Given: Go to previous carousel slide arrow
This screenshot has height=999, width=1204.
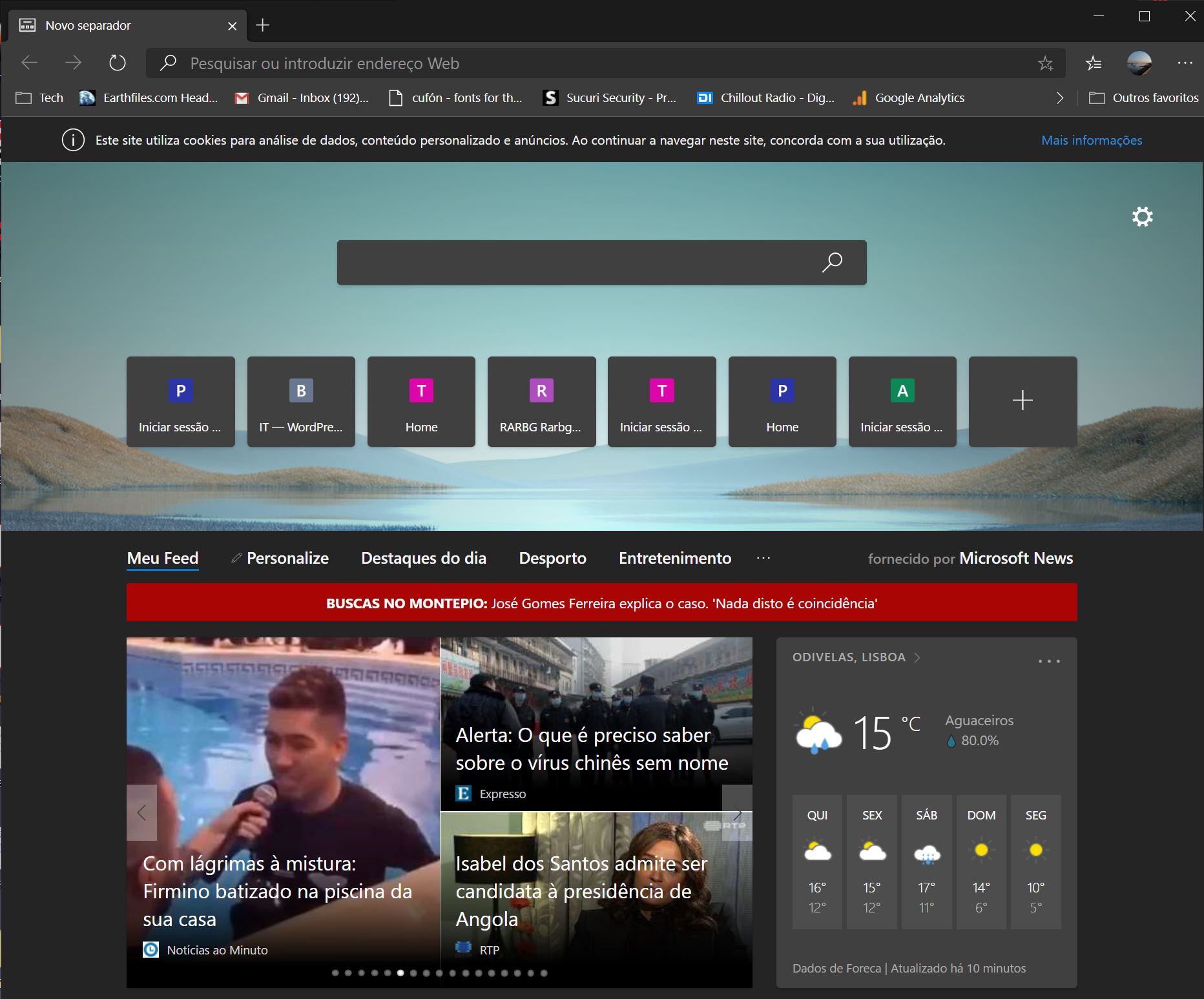Looking at the screenshot, I should (x=141, y=812).
